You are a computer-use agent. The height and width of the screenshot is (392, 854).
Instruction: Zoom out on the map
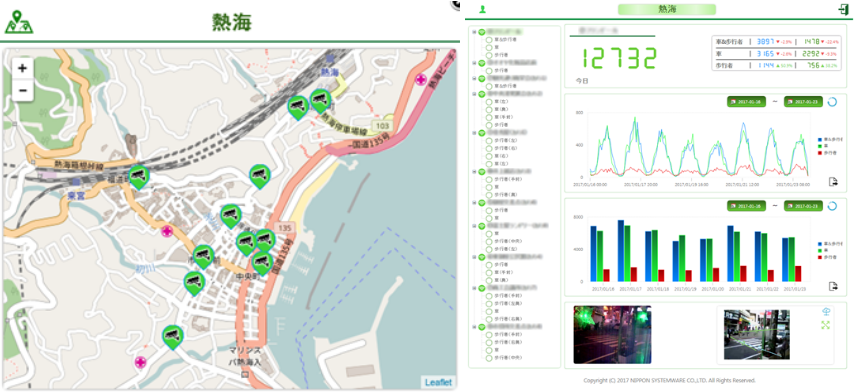click(22, 90)
